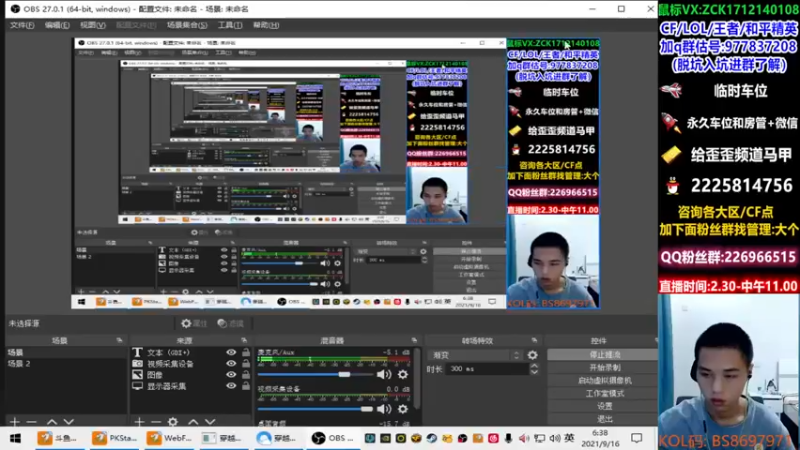Pop out the 转场特效 dock panel
This screenshot has width=800, height=450.
(x=534, y=340)
